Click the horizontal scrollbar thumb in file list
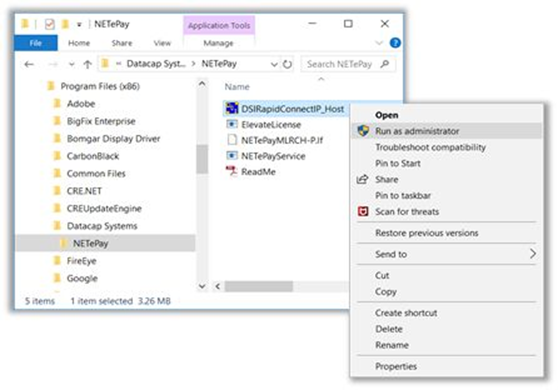 tap(259, 286)
